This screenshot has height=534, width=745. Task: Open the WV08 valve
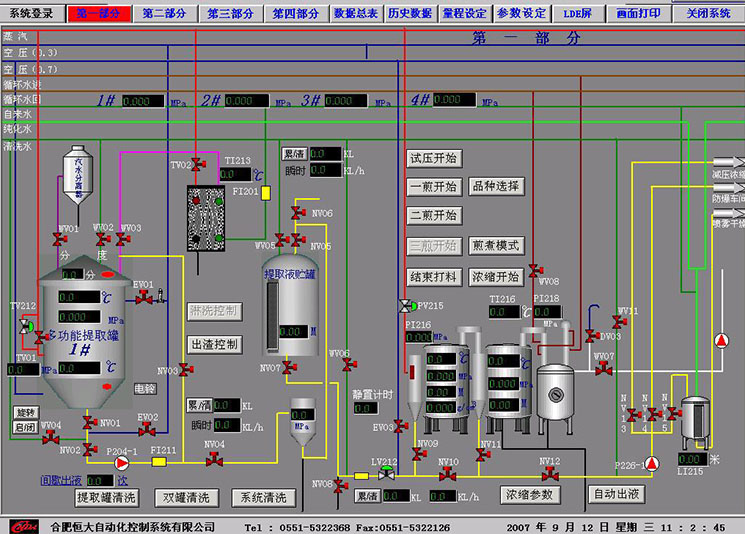pos(535,271)
